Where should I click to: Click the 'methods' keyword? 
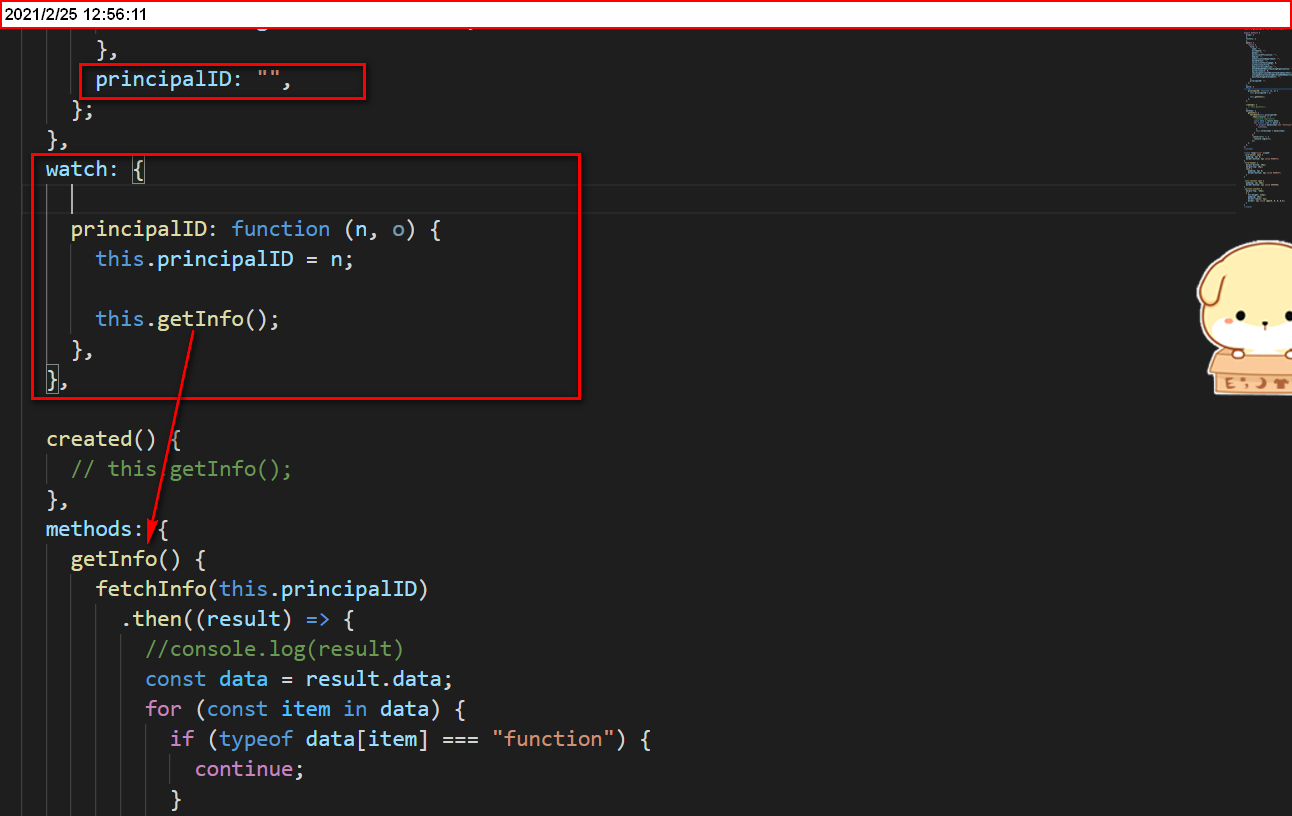pyautogui.click(x=88, y=529)
